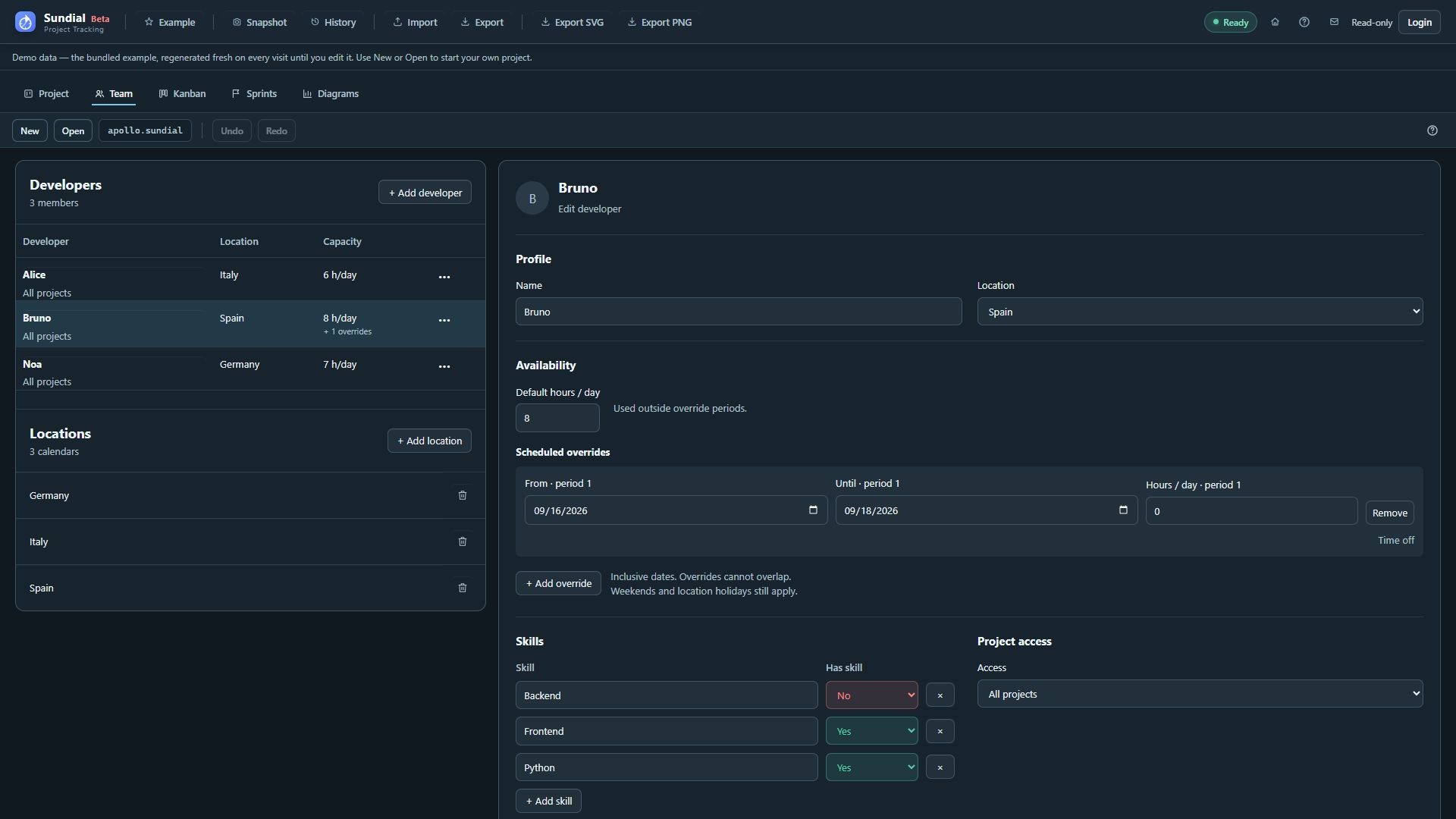Select the Team tab

[114, 94]
